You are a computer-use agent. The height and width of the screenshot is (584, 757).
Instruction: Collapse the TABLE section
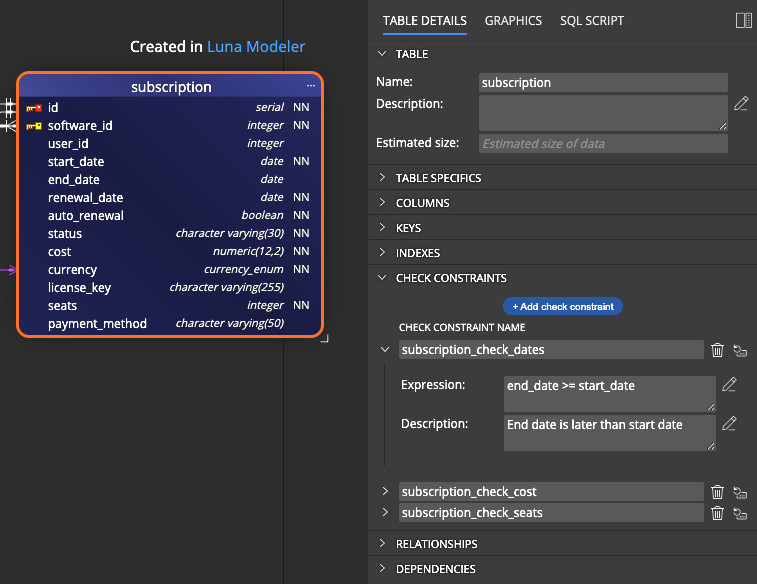[382, 54]
